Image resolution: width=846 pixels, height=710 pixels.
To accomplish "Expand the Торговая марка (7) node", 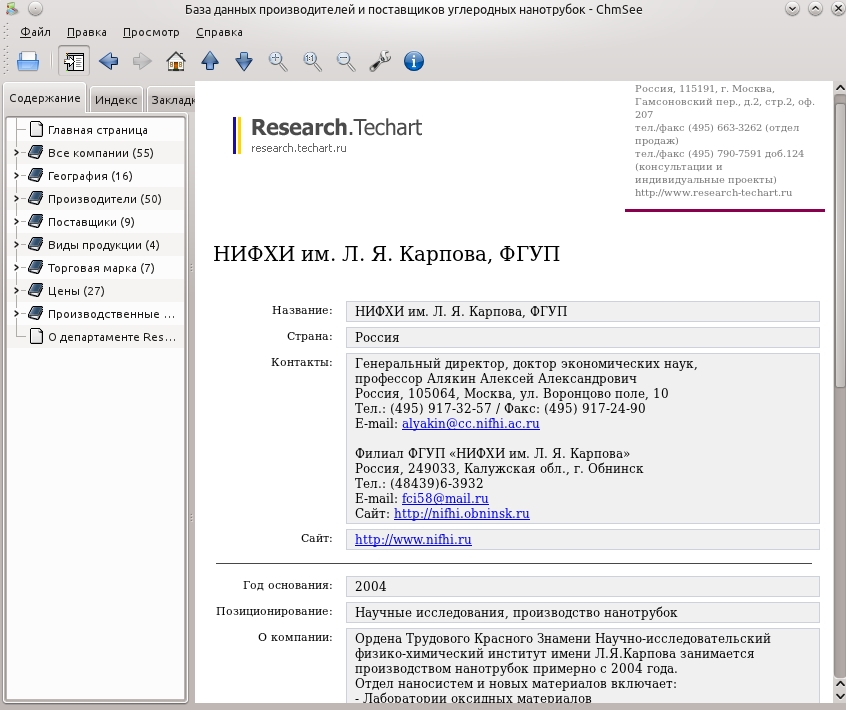I will tap(16, 268).
